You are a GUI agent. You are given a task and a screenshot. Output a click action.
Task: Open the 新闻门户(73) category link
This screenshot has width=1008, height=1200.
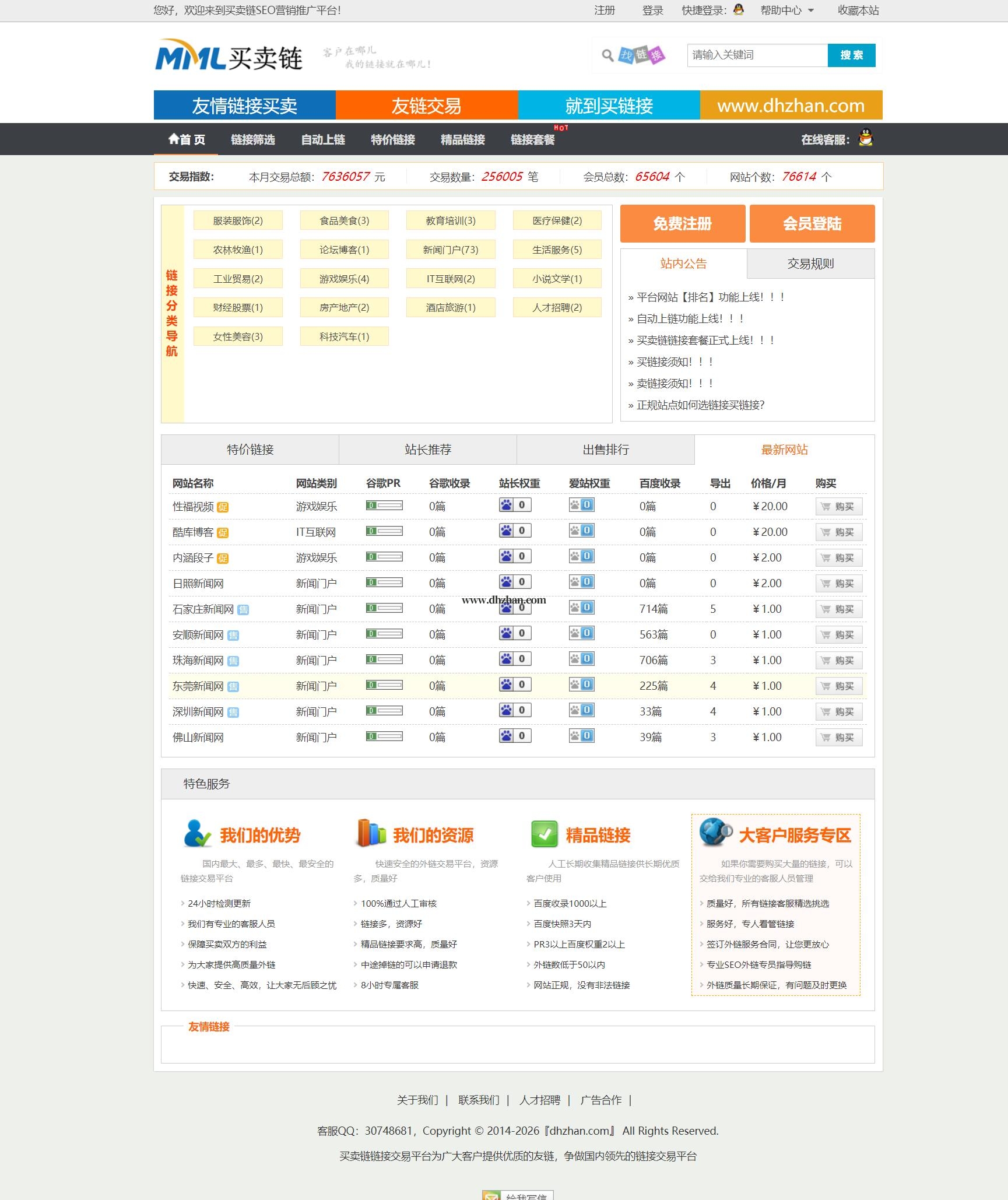450,250
